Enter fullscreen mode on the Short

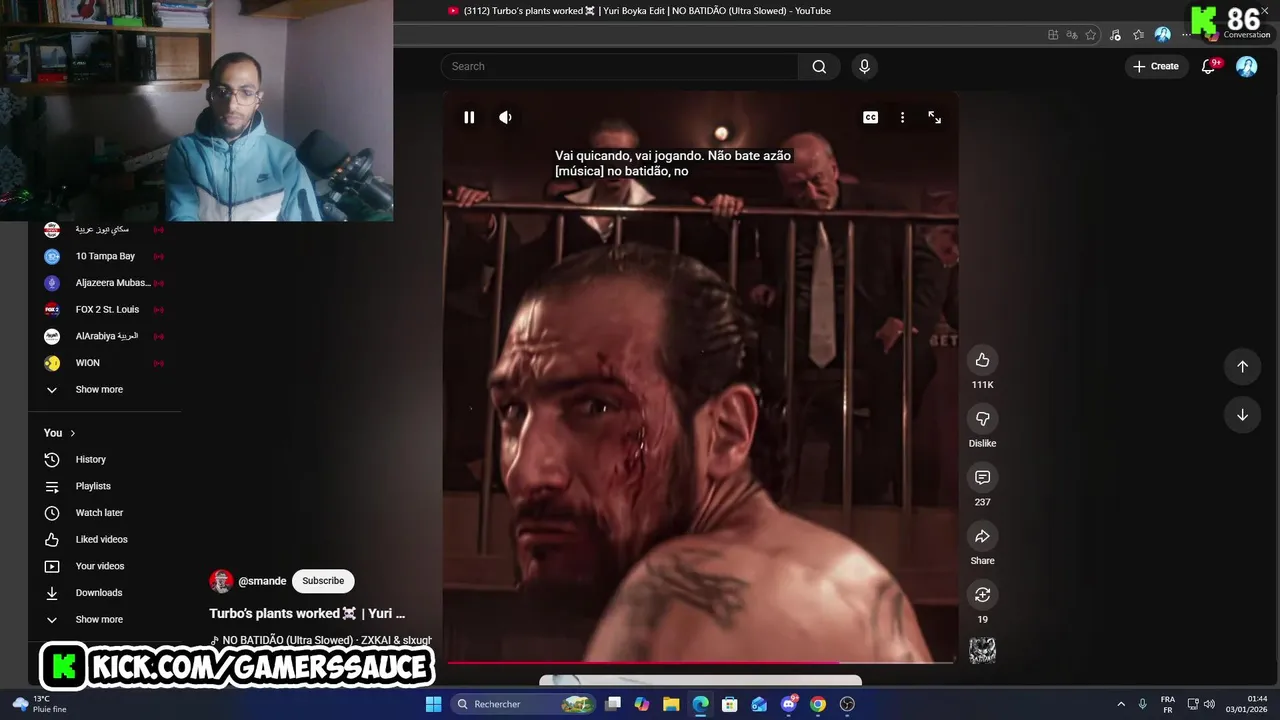pyautogui.click(x=934, y=117)
